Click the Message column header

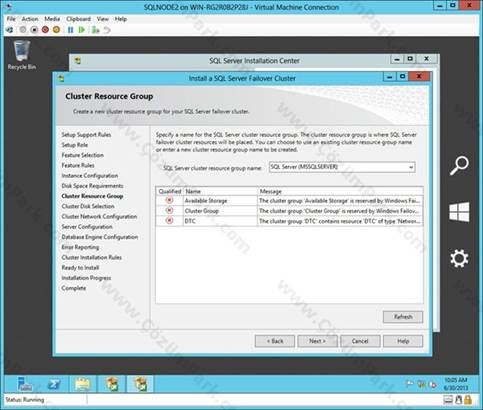pos(340,191)
